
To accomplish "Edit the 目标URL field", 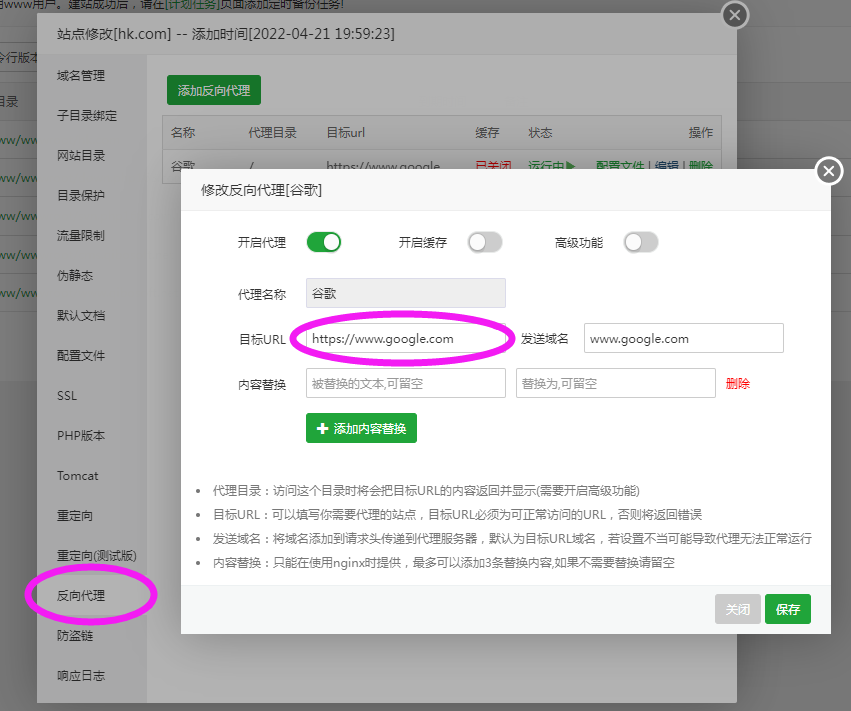I will [x=406, y=338].
